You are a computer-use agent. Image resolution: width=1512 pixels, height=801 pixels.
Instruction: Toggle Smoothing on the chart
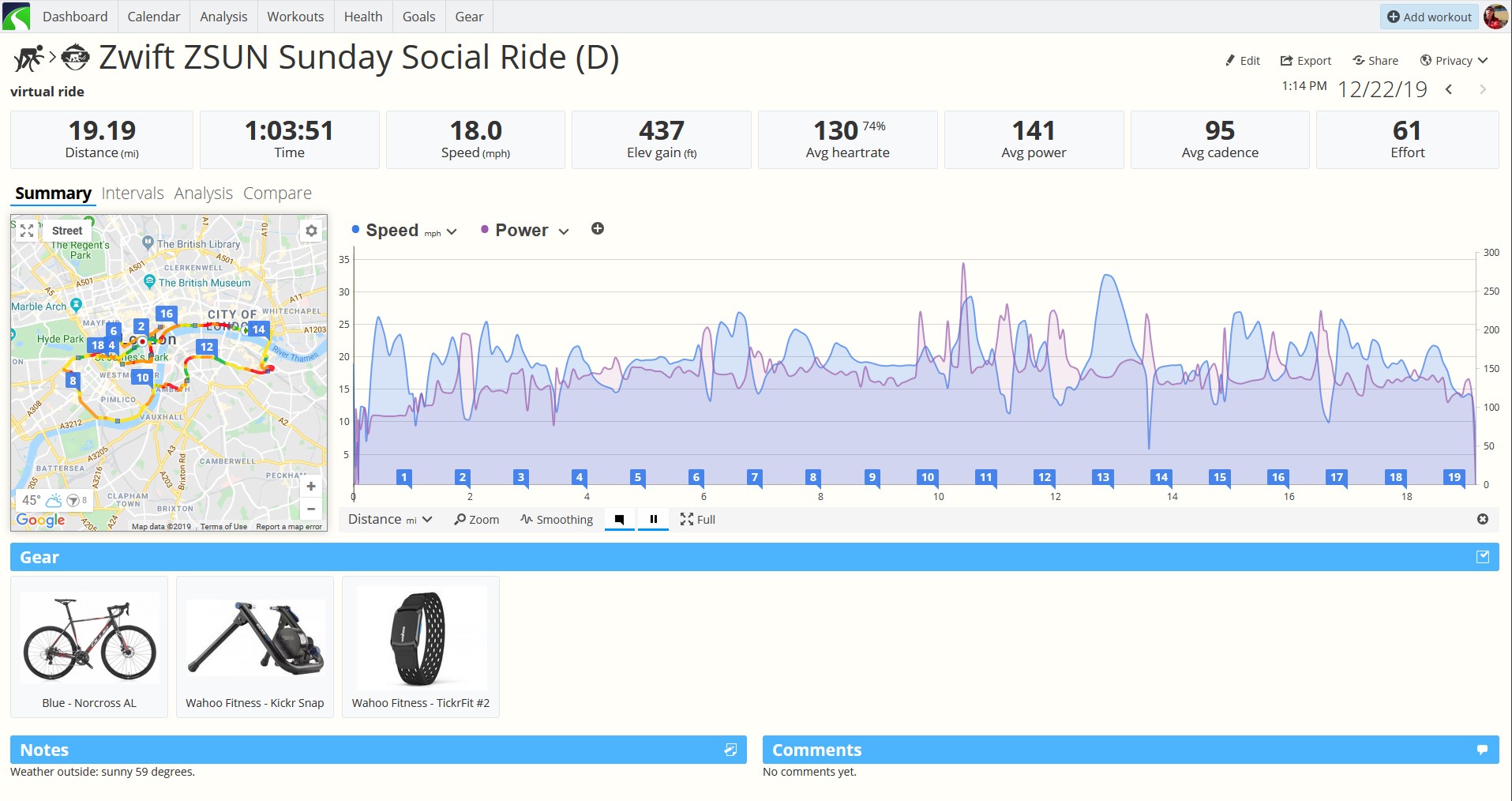557,519
